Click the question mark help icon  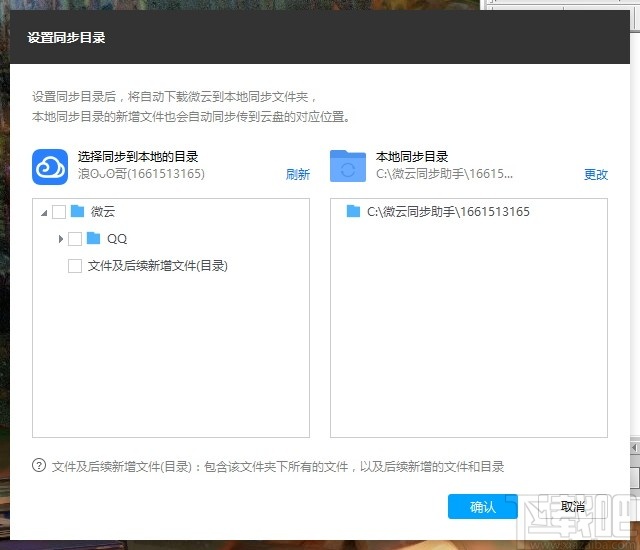click(39, 466)
